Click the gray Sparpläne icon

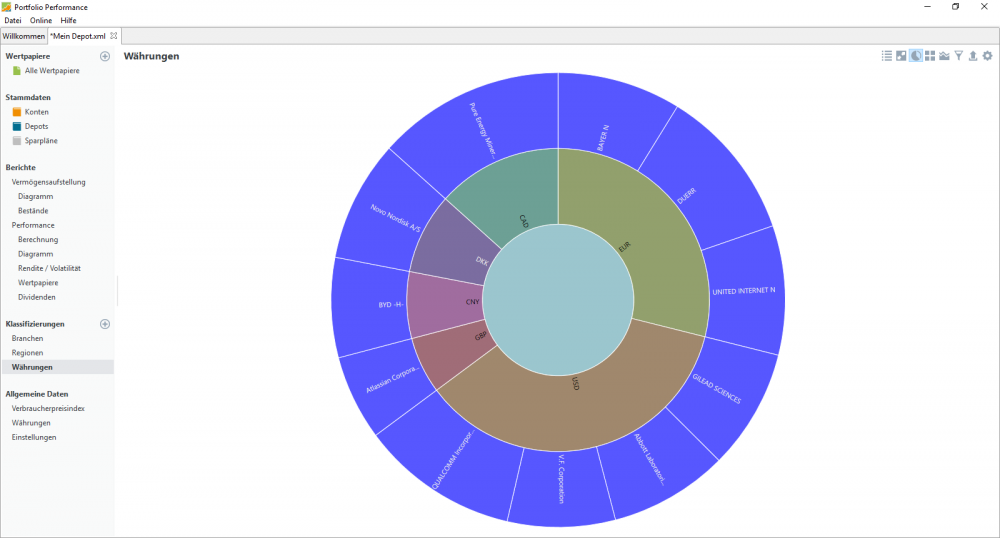coord(17,141)
